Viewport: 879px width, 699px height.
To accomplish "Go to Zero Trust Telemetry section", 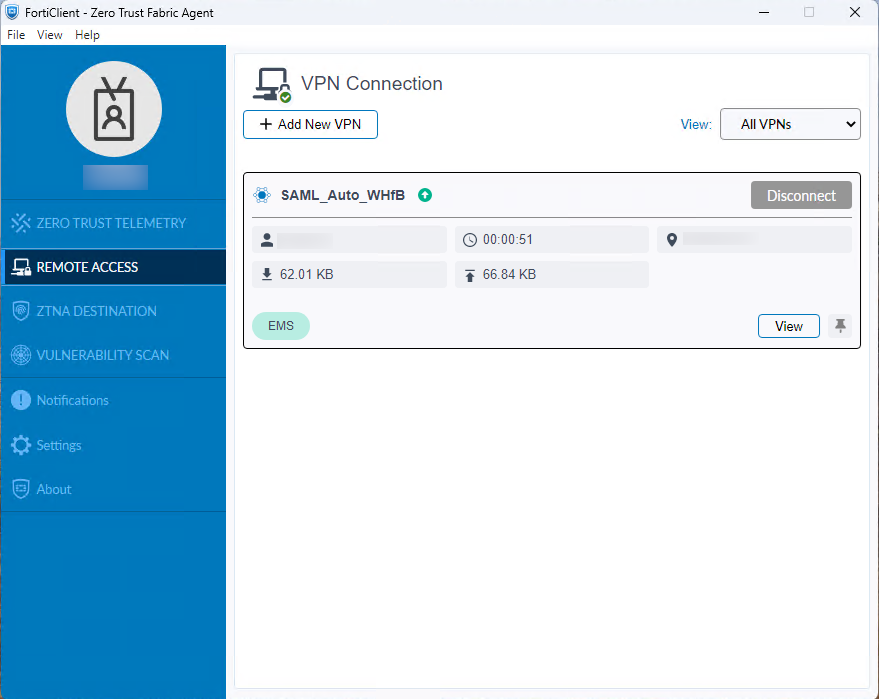I will tap(113, 223).
